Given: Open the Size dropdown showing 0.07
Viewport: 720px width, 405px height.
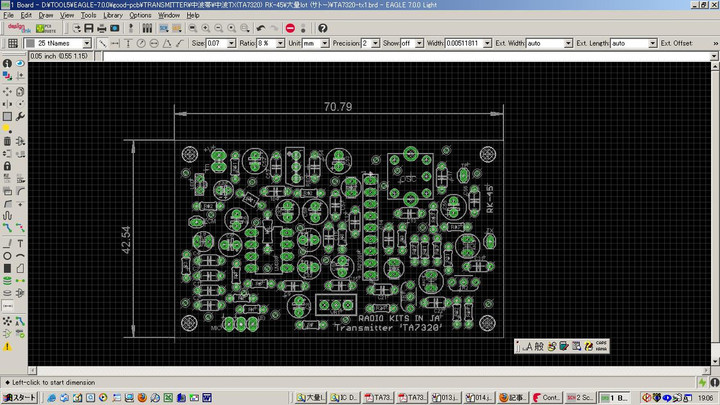Looking at the screenshot, I should coord(230,44).
